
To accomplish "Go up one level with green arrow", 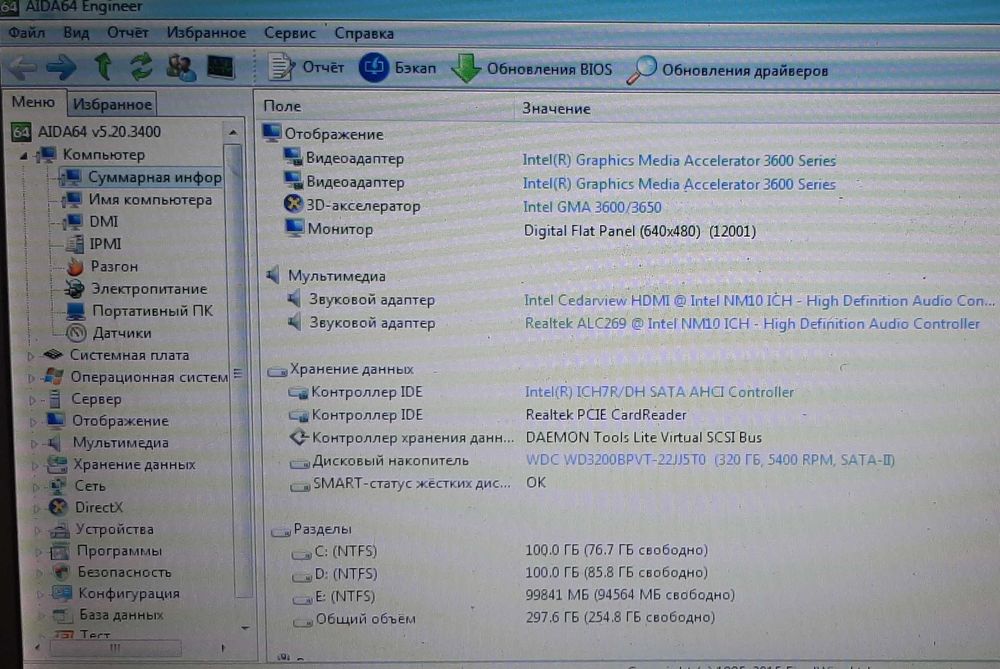I will 103,66.
